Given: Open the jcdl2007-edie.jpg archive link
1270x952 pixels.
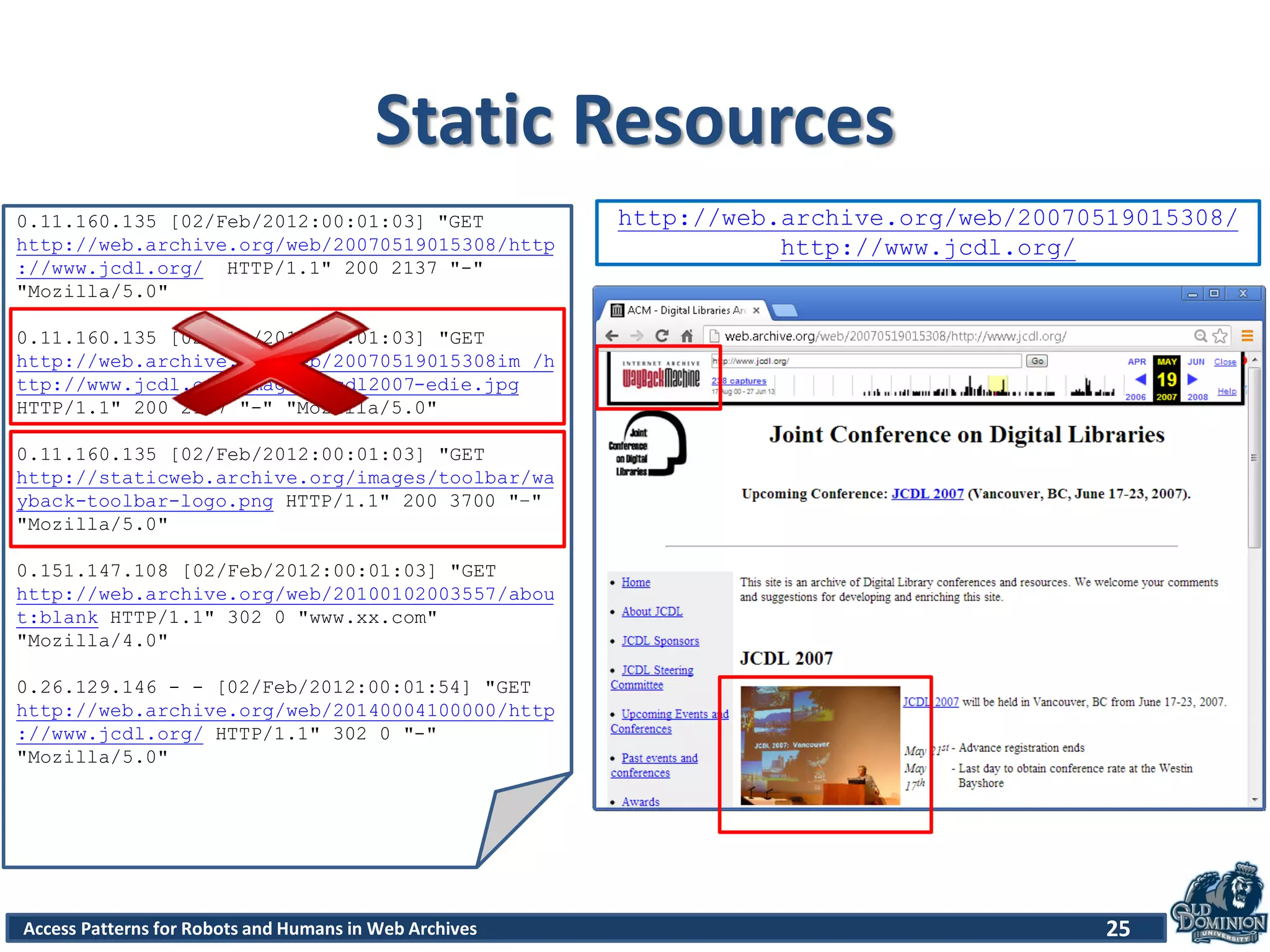Looking at the screenshot, I should 285,373.
